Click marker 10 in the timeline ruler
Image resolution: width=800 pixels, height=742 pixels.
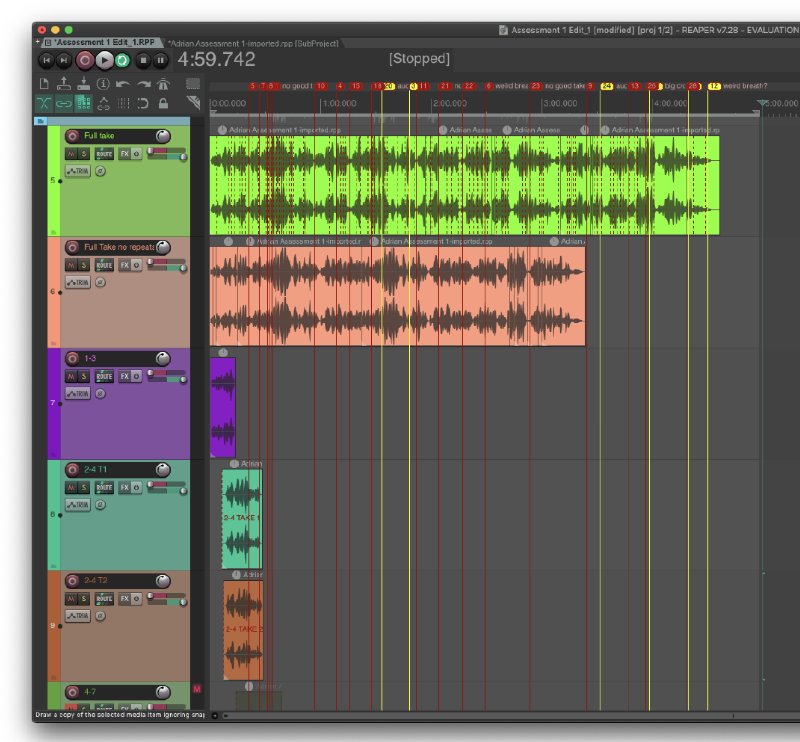click(320, 86)
